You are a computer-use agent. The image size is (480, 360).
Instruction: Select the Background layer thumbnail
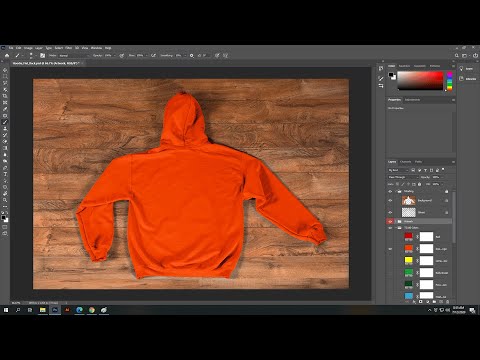pos(409,200)
